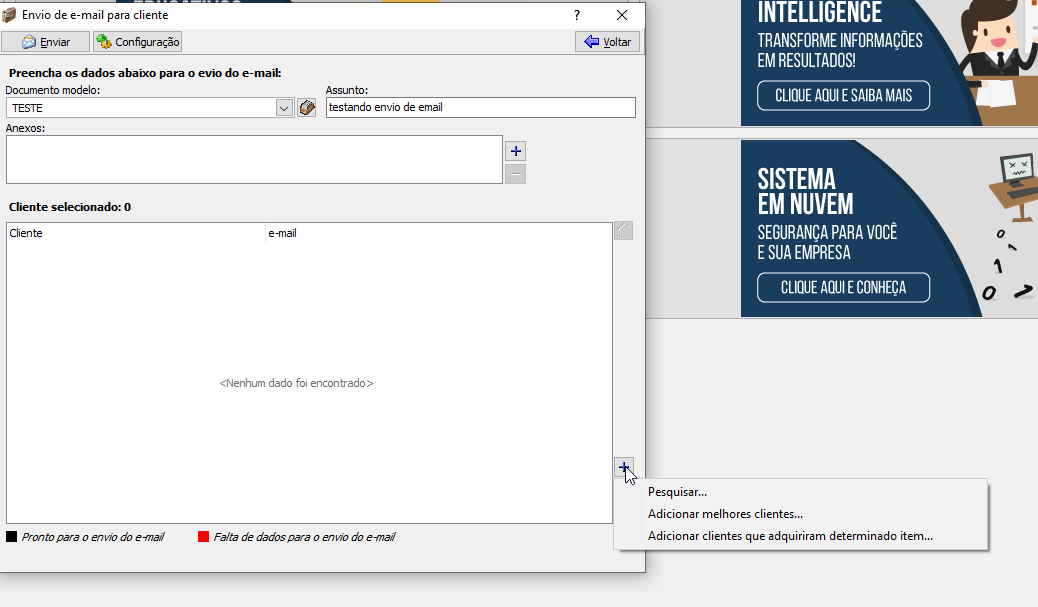Click inside the Anexos list box
1038x607 pixels.
[254, 160]
